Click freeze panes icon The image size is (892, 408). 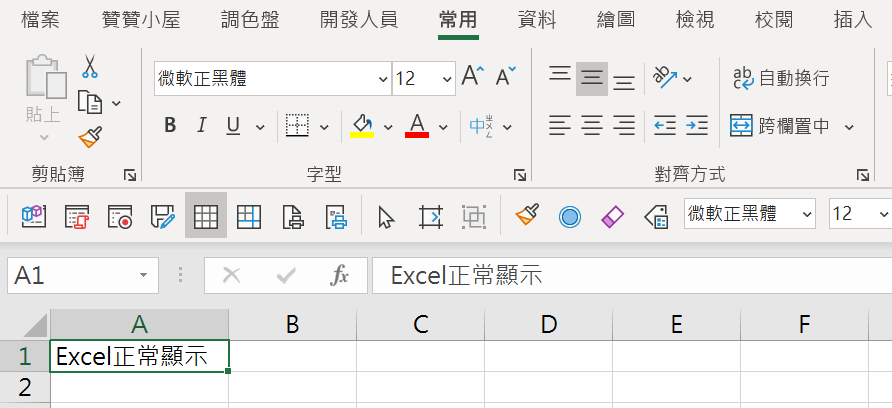pyautogui.click(x=249, y=216)
